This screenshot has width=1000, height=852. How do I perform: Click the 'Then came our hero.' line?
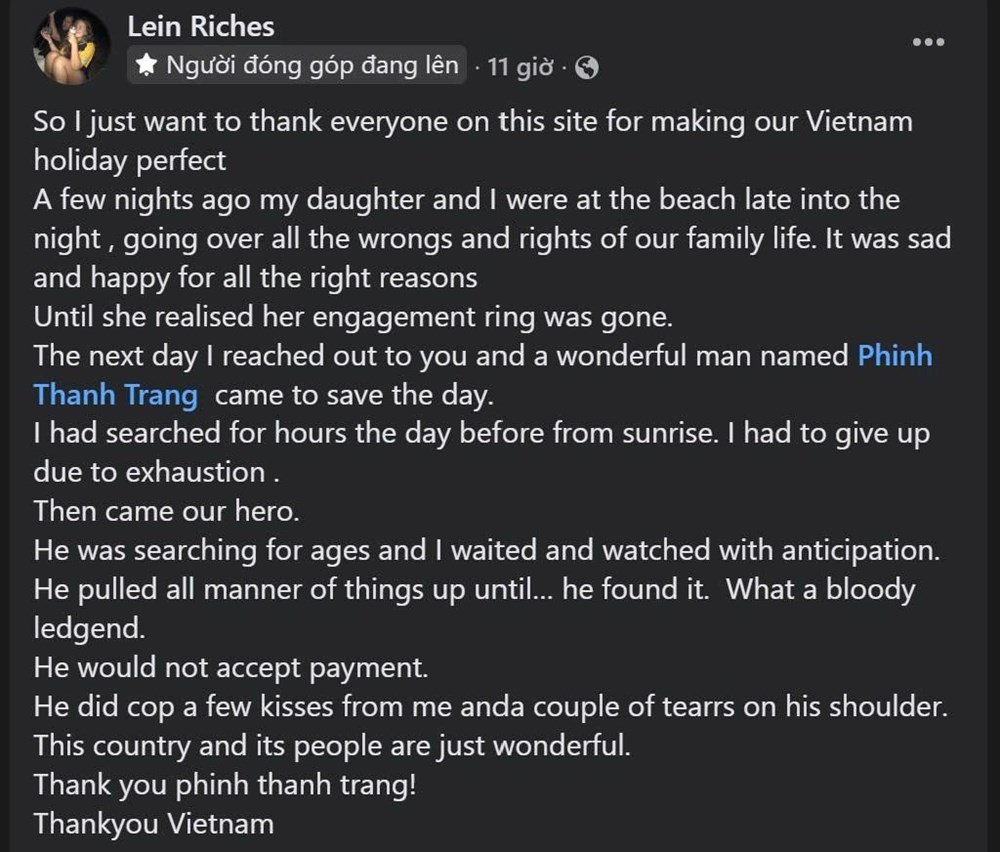[166, 511]
